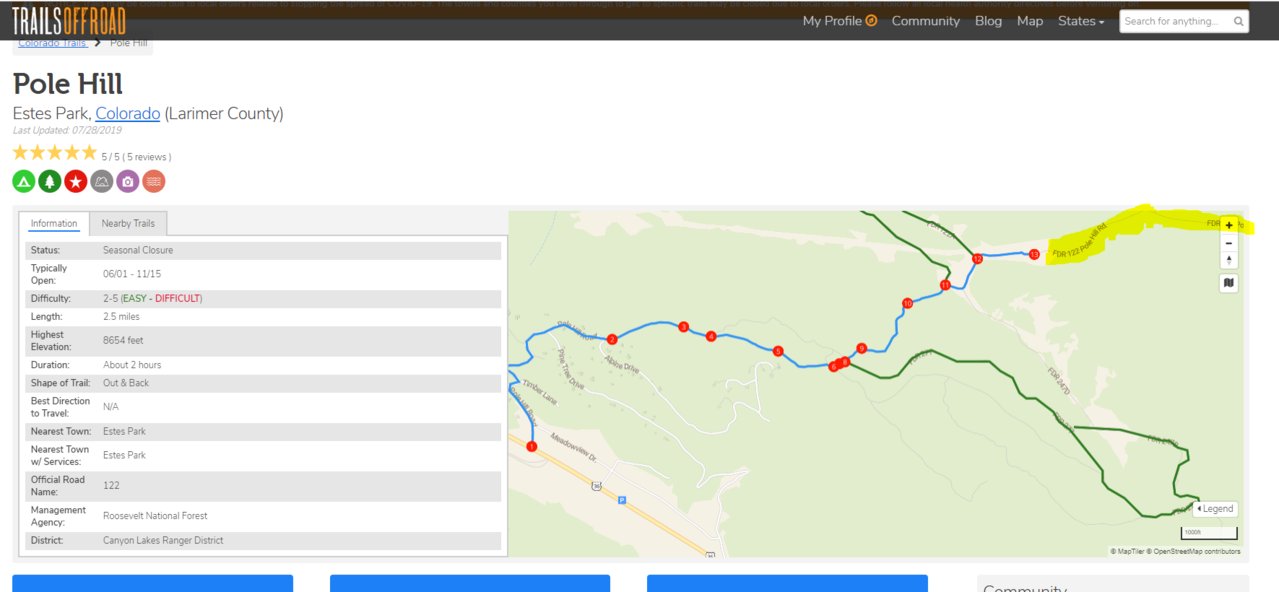Zoom out the map with the minus button
This screenshot has width=1279, height=592.
tap(1229, 243)
